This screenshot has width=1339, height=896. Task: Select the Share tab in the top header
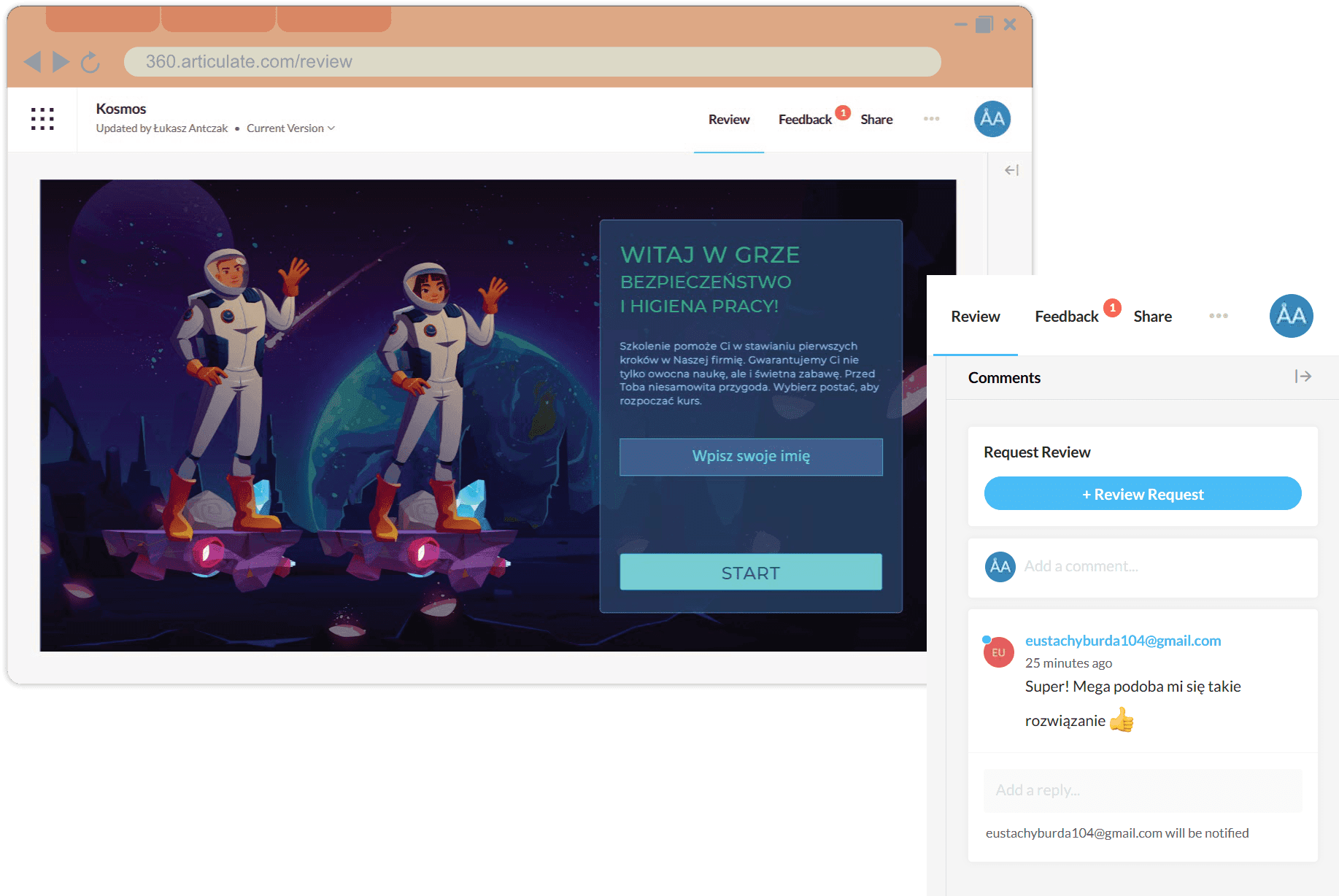pyautogui.click(x=876, y=120)
